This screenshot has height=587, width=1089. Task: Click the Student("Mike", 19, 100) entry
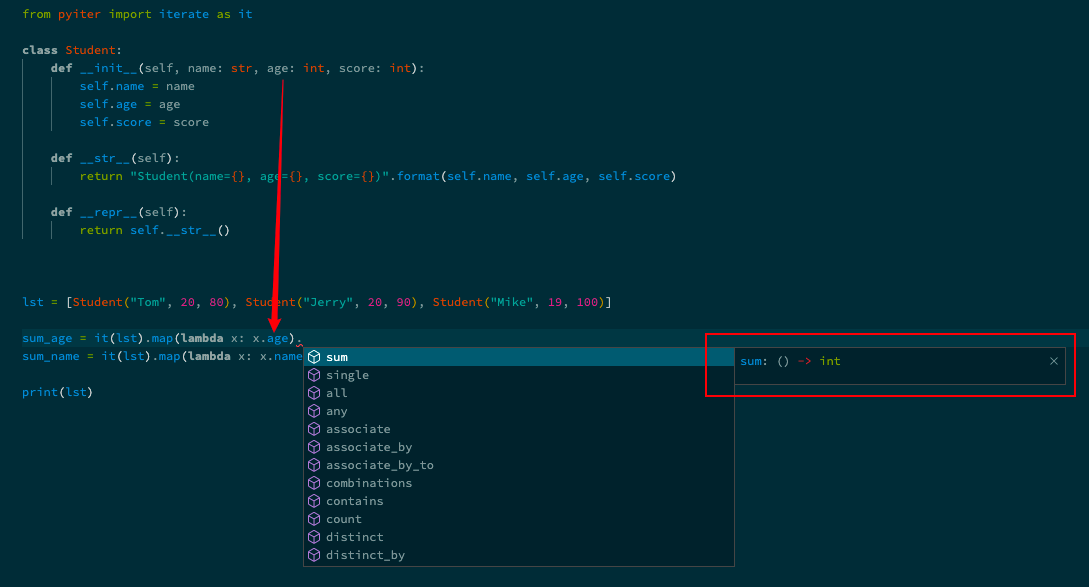pyautogui.click(x=519, y=302)
